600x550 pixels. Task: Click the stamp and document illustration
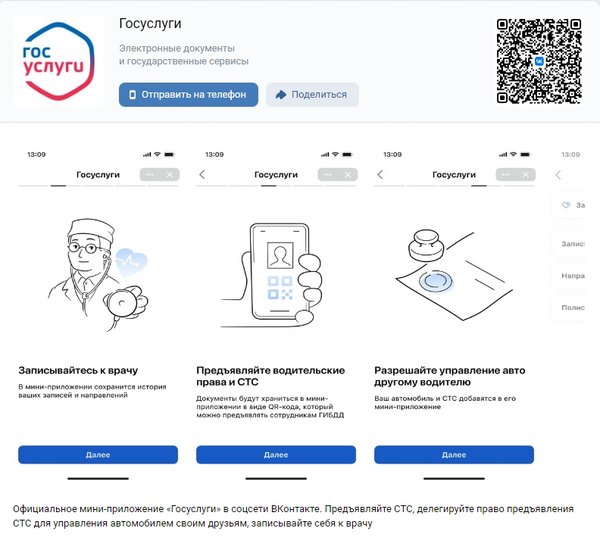point(454,275)
